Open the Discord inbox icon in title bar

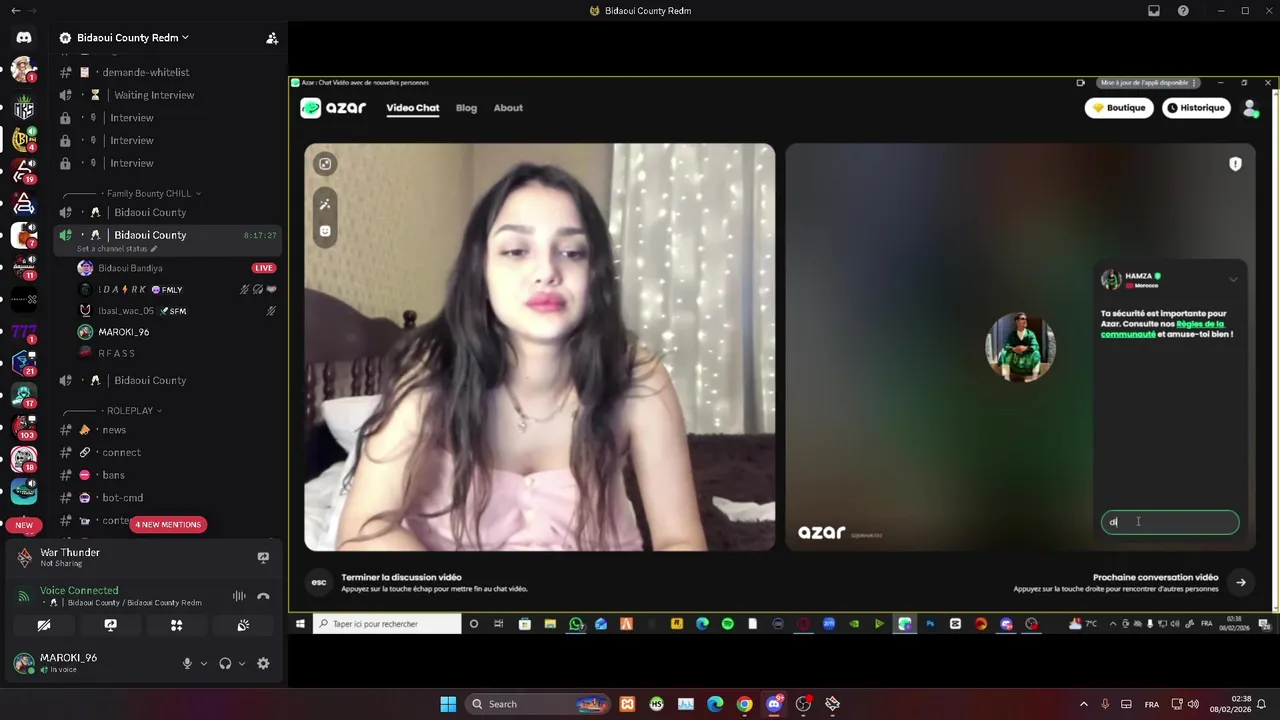[x=1154, y=11]
